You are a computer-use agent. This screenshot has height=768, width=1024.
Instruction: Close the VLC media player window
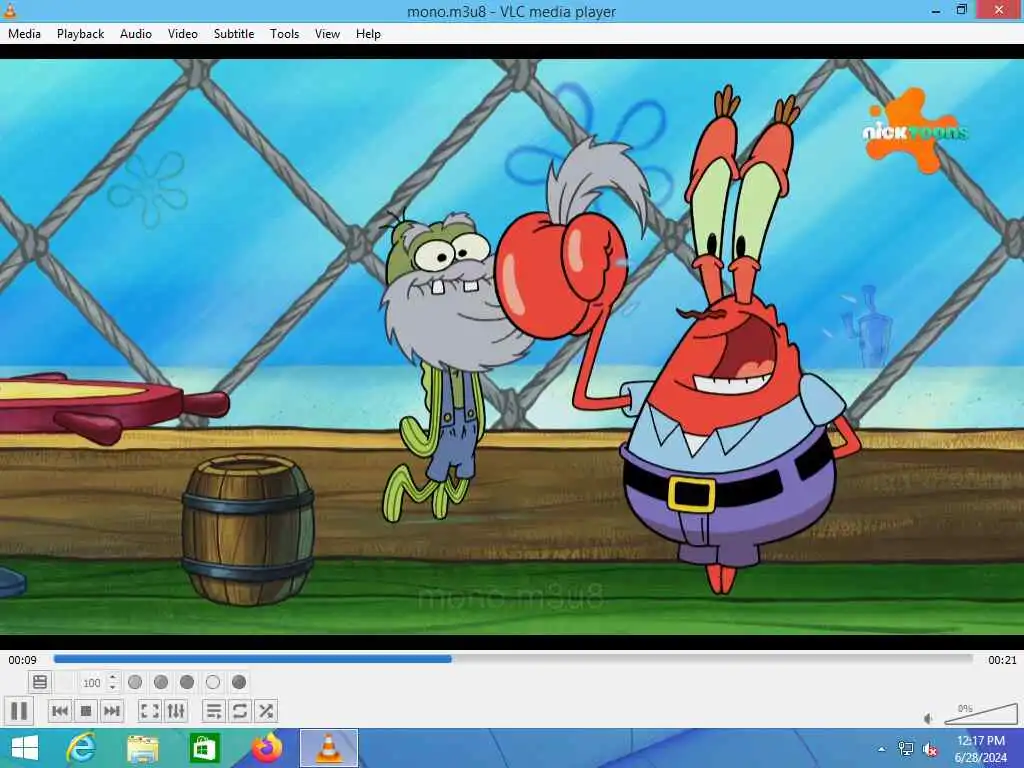tap(999, 10)
